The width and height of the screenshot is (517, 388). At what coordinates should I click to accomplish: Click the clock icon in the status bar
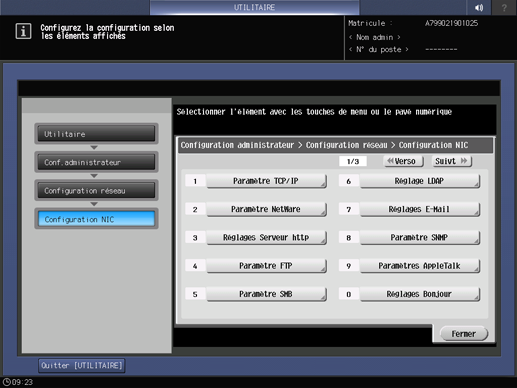coord(6,382)
